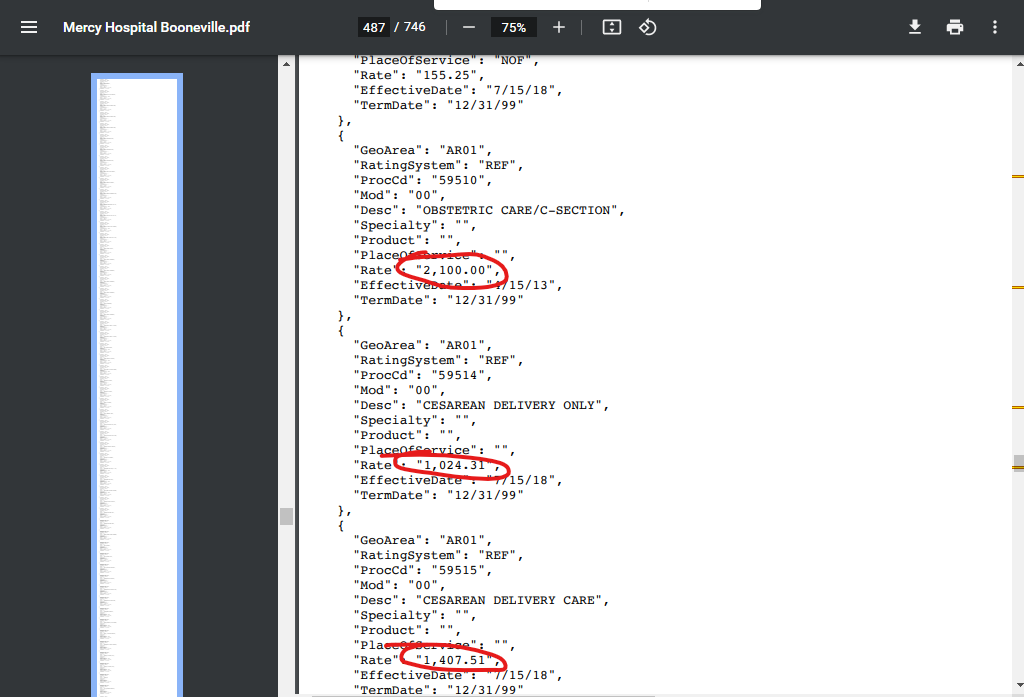Click document scrollbar up arrow
Image resolution: width=1024 pixels, height=697 pixels.
tap(1019, 64)
